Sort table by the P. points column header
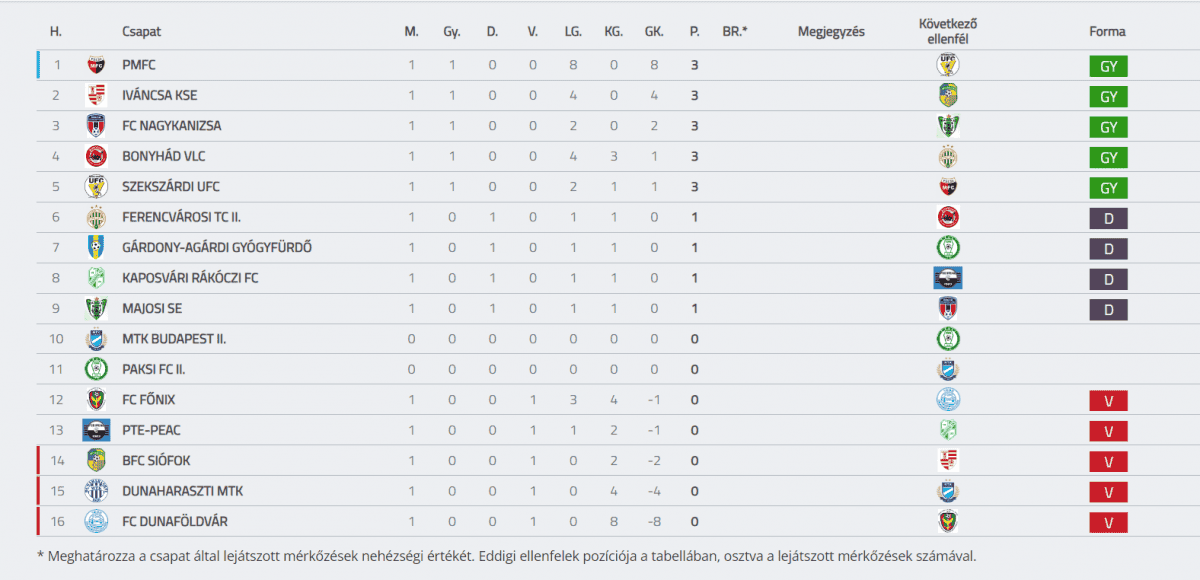 tap(694, 31)
